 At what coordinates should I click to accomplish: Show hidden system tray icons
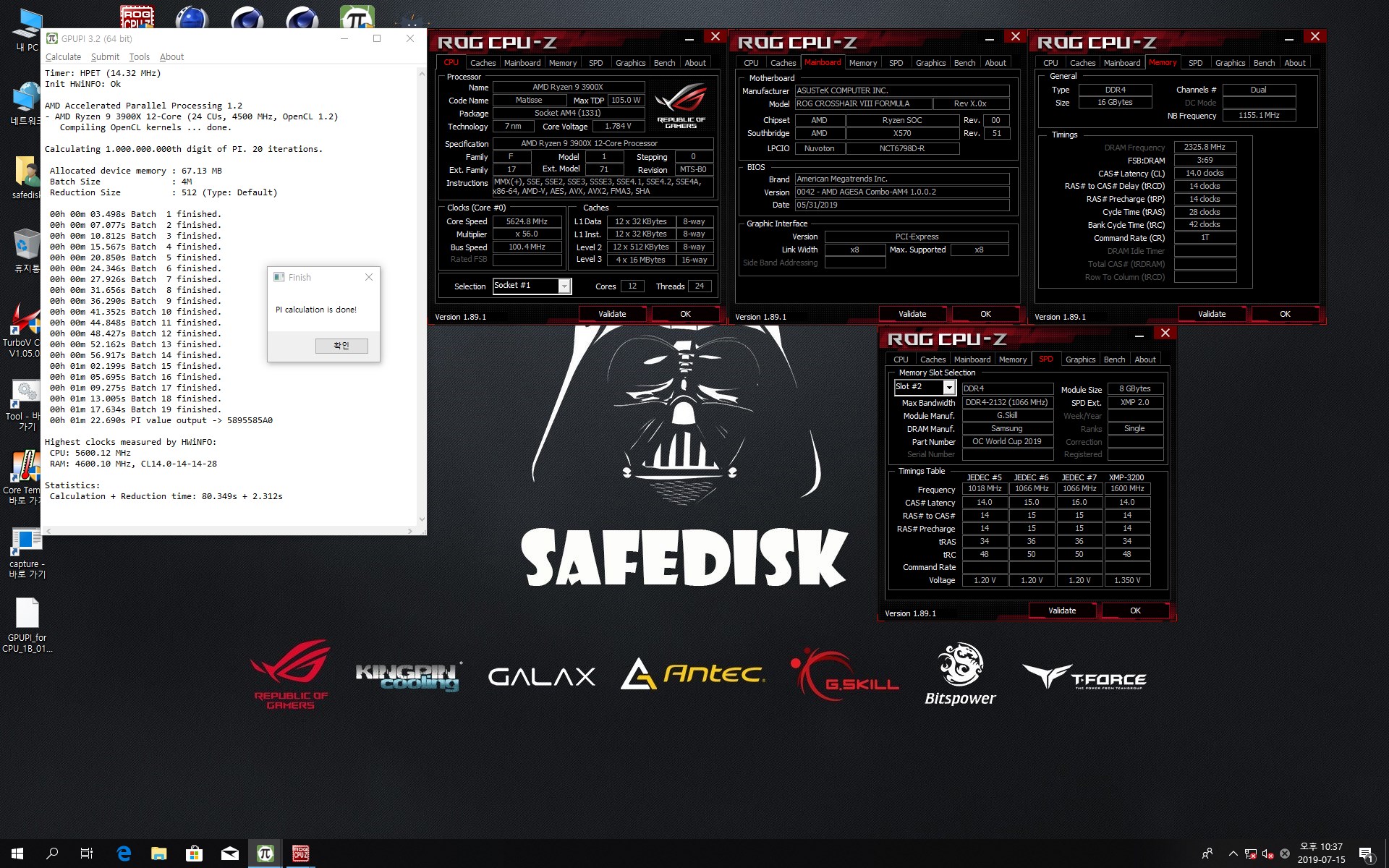(x=1233, y=854)
